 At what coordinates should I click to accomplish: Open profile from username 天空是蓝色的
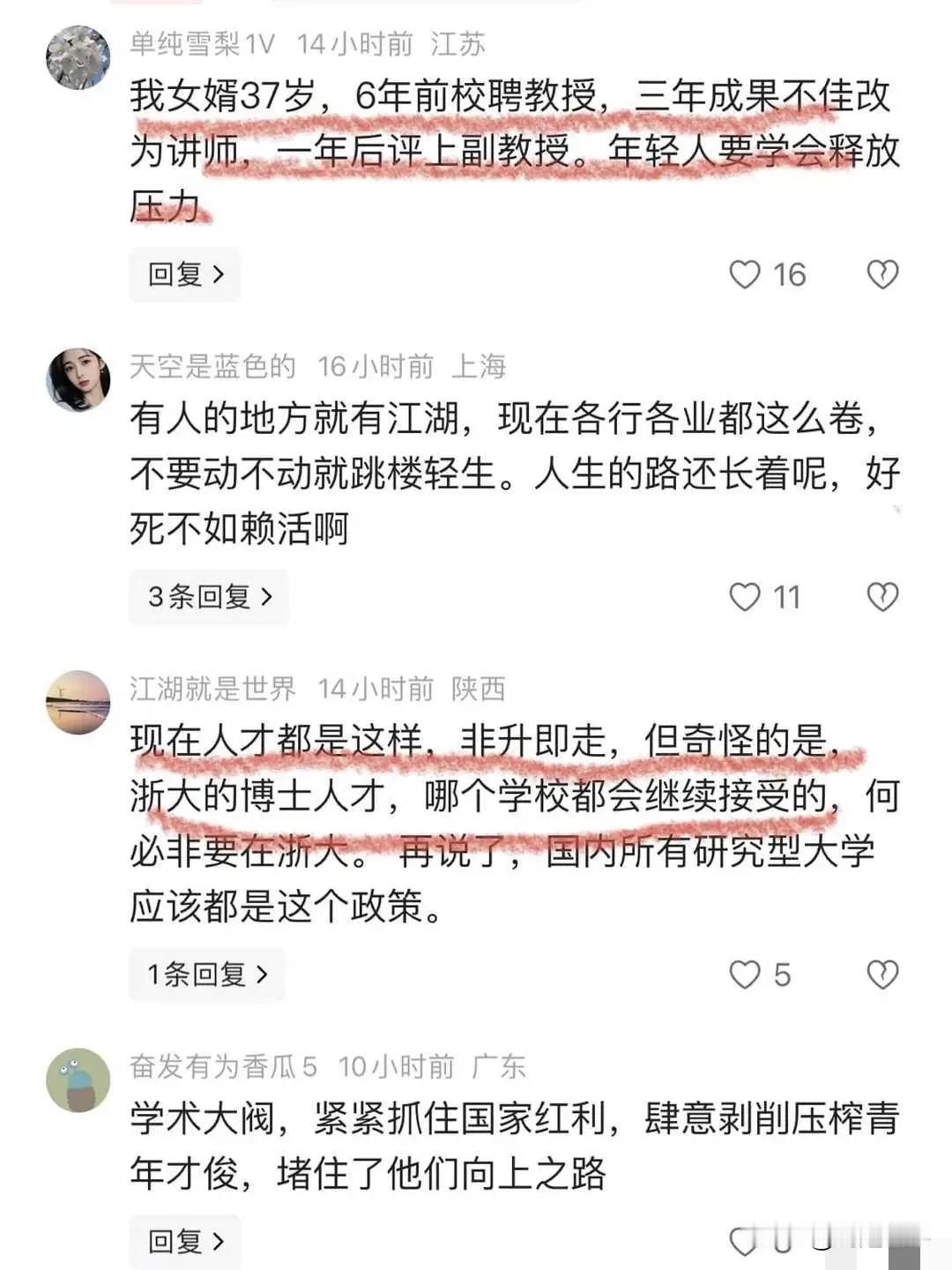point(212,366)
